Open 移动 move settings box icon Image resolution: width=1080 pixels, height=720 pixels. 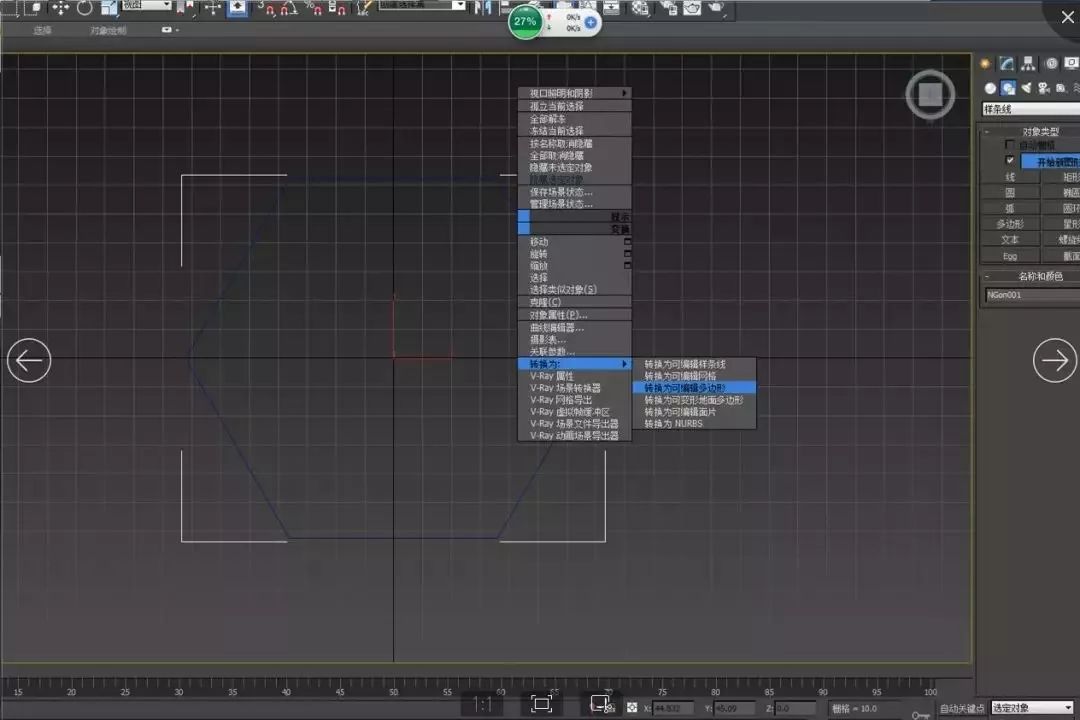[627, 242]
